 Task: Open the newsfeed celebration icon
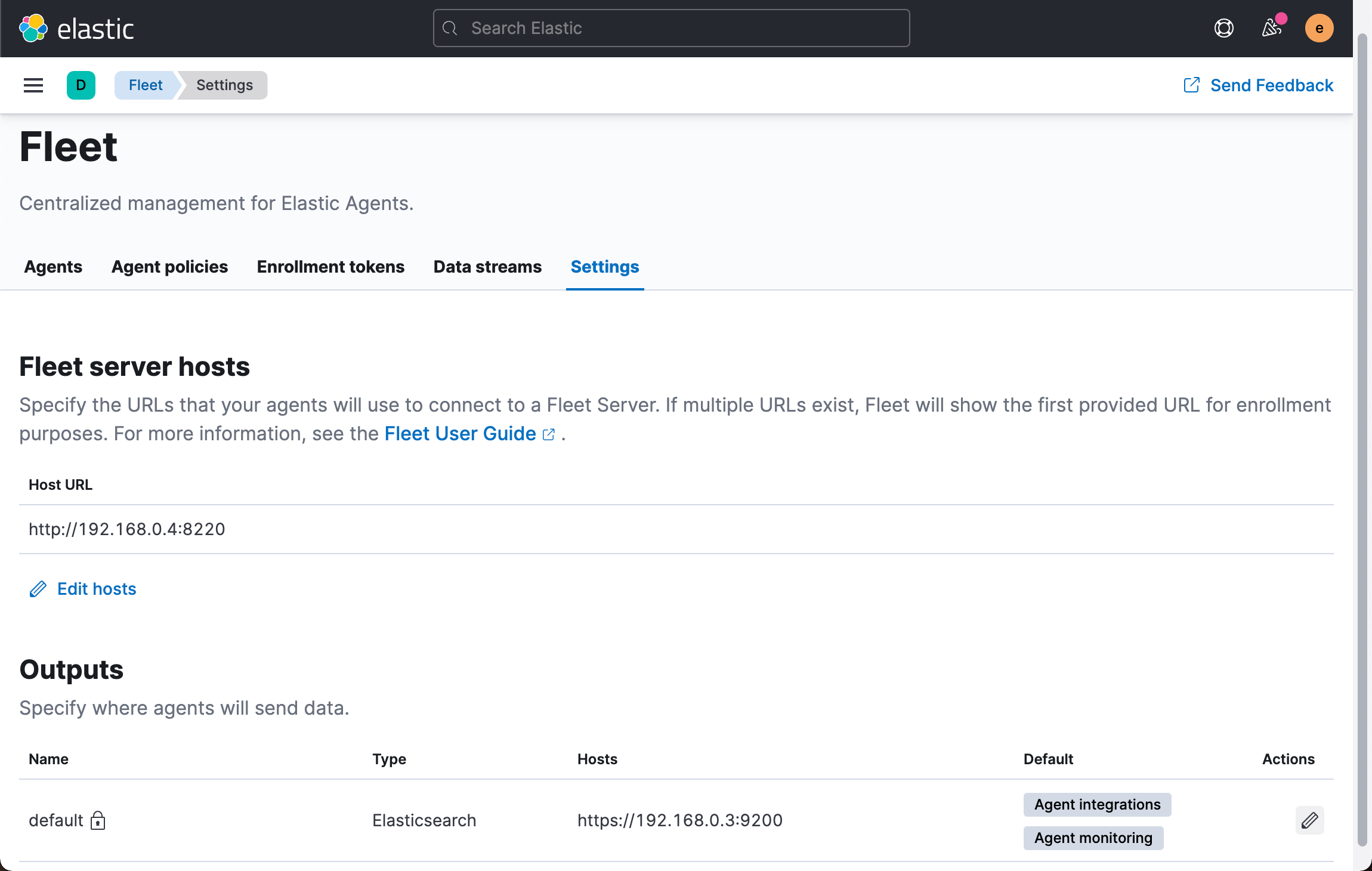[1271, 28]
